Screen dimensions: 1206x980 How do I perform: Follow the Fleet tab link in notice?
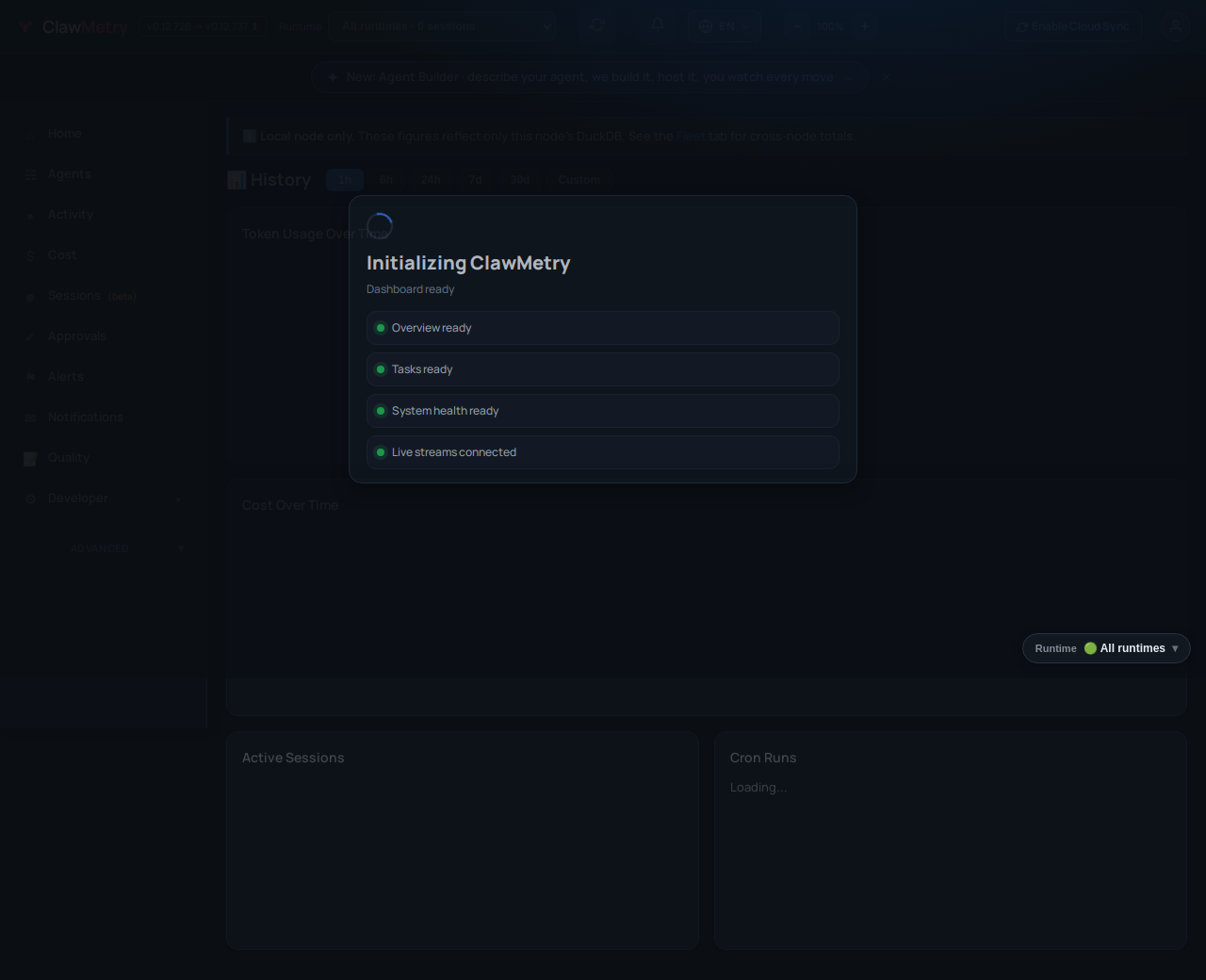coord(691,137)
